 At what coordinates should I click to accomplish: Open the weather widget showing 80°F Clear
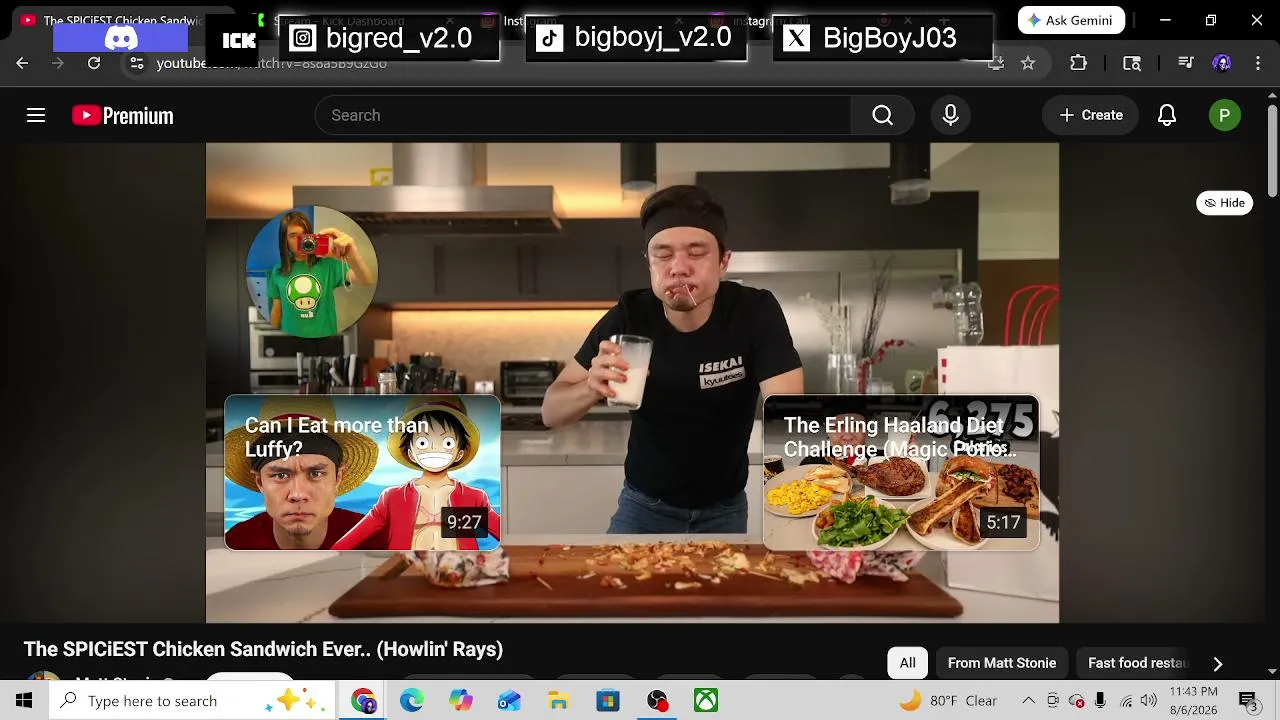pyautogui.click(x=948, y=701)
